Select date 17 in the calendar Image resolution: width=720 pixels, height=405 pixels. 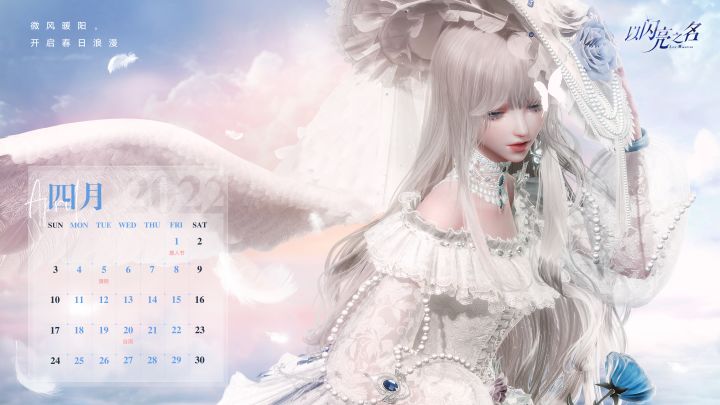(55, 330)
